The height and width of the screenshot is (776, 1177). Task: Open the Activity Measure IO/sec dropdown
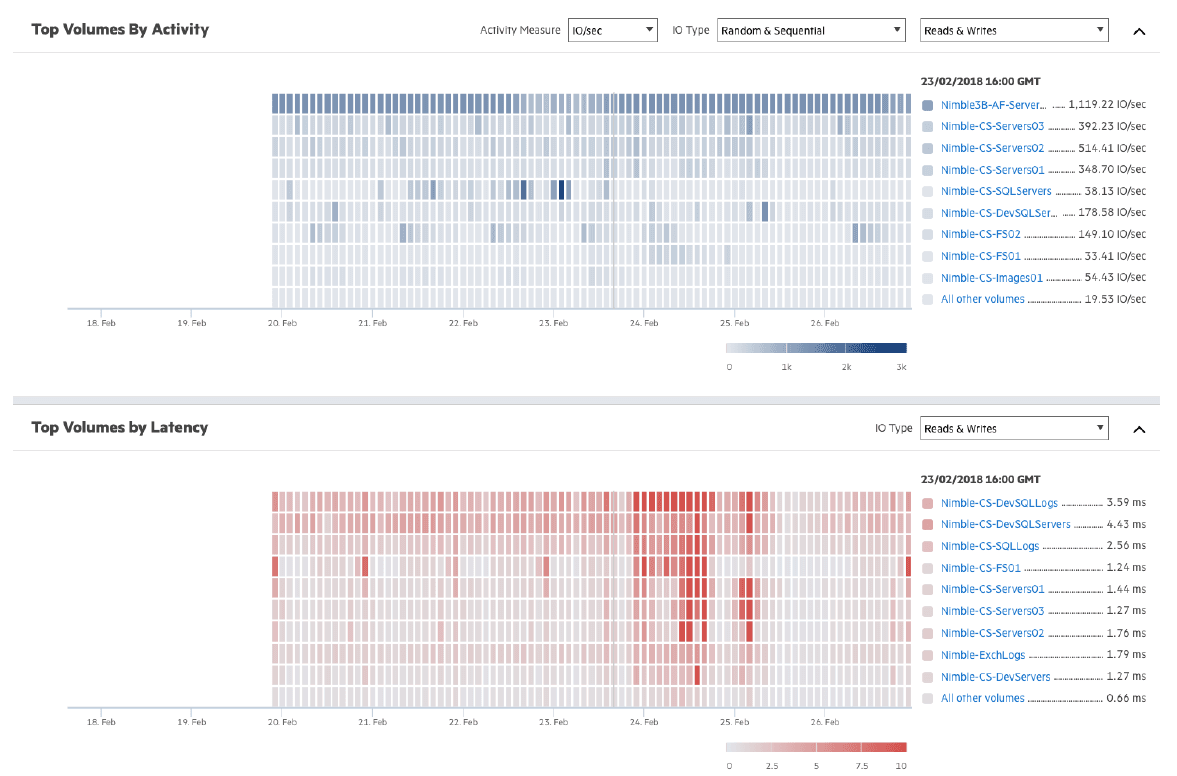point(613,30)
